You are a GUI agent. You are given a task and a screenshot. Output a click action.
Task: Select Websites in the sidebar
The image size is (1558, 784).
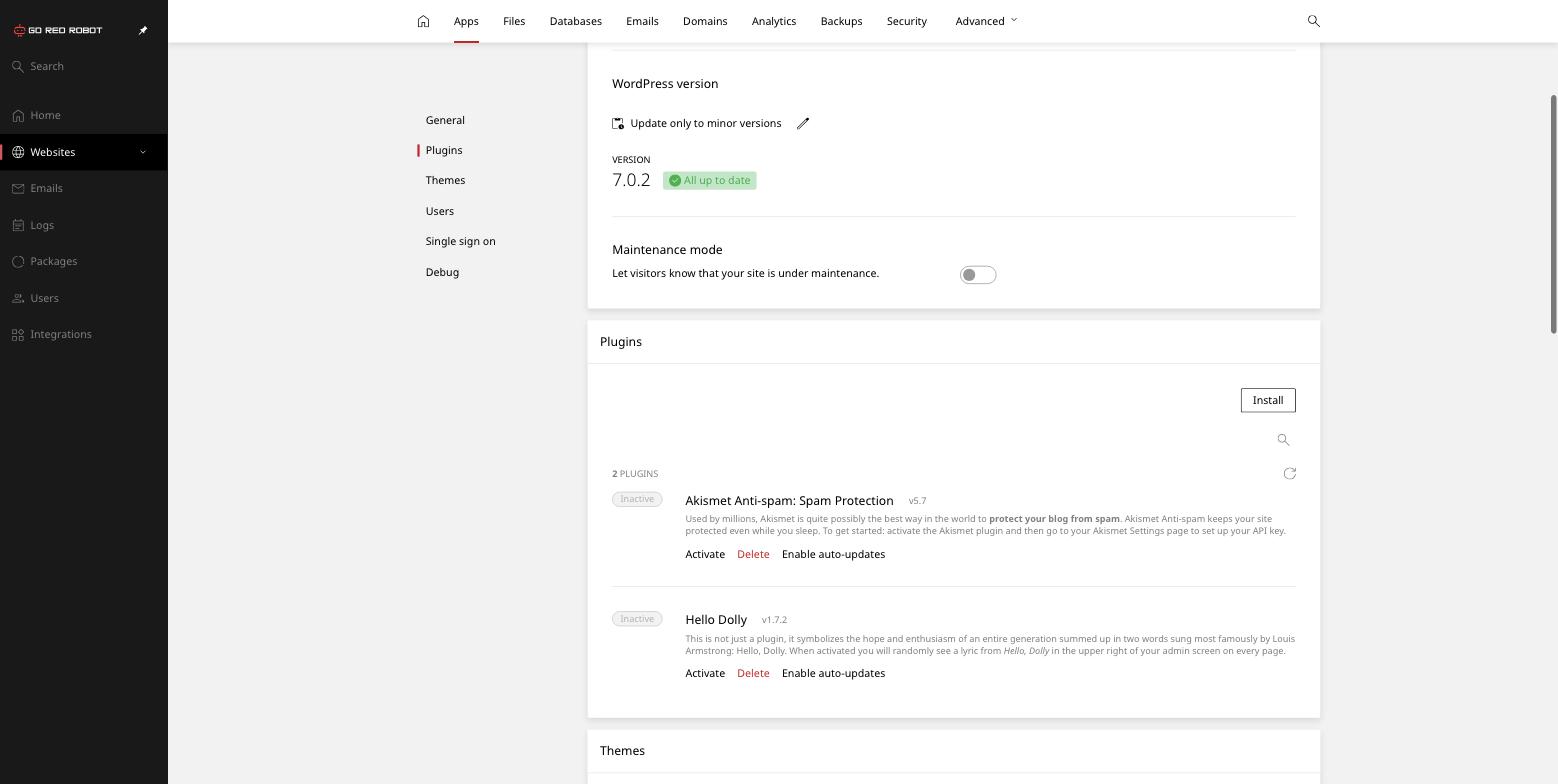point(84,152)
